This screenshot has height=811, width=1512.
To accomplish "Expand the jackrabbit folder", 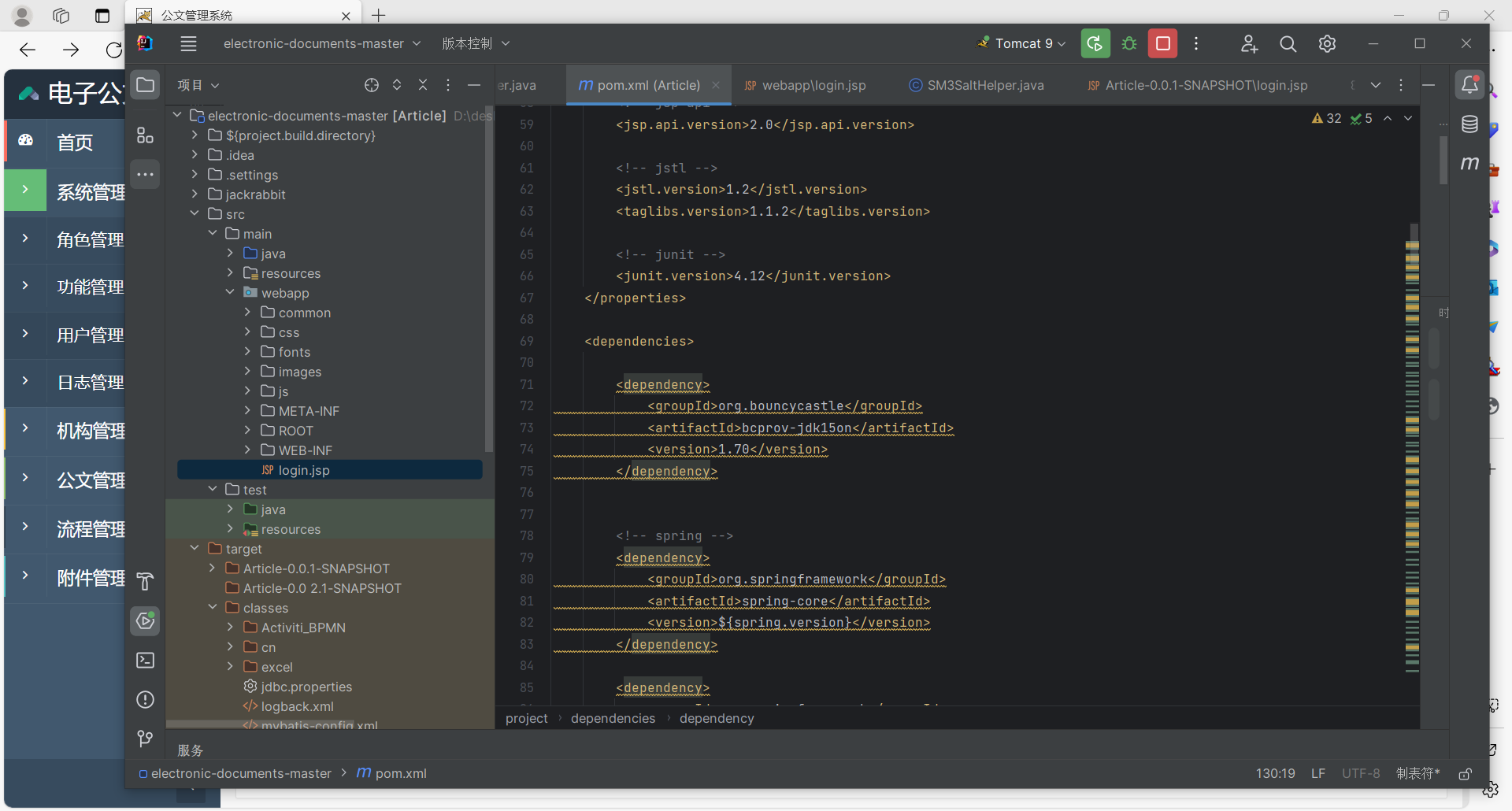I will 195,194.
